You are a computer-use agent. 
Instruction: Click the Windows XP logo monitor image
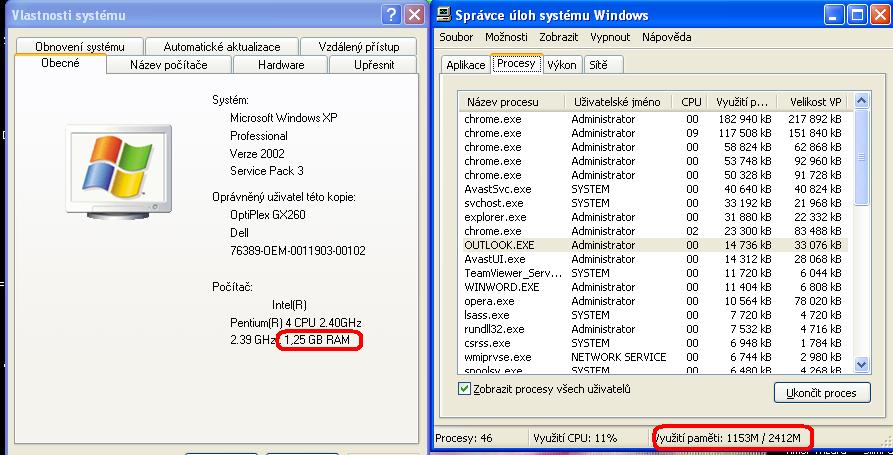coord(118,172)
